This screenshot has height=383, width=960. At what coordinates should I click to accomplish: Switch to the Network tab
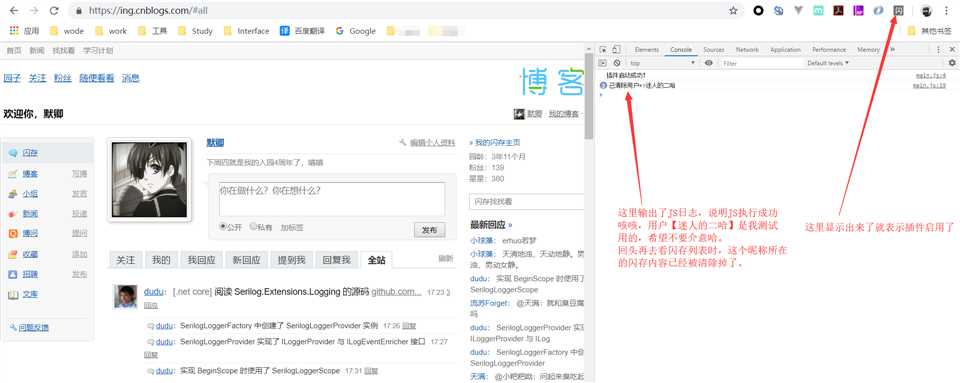747,50
